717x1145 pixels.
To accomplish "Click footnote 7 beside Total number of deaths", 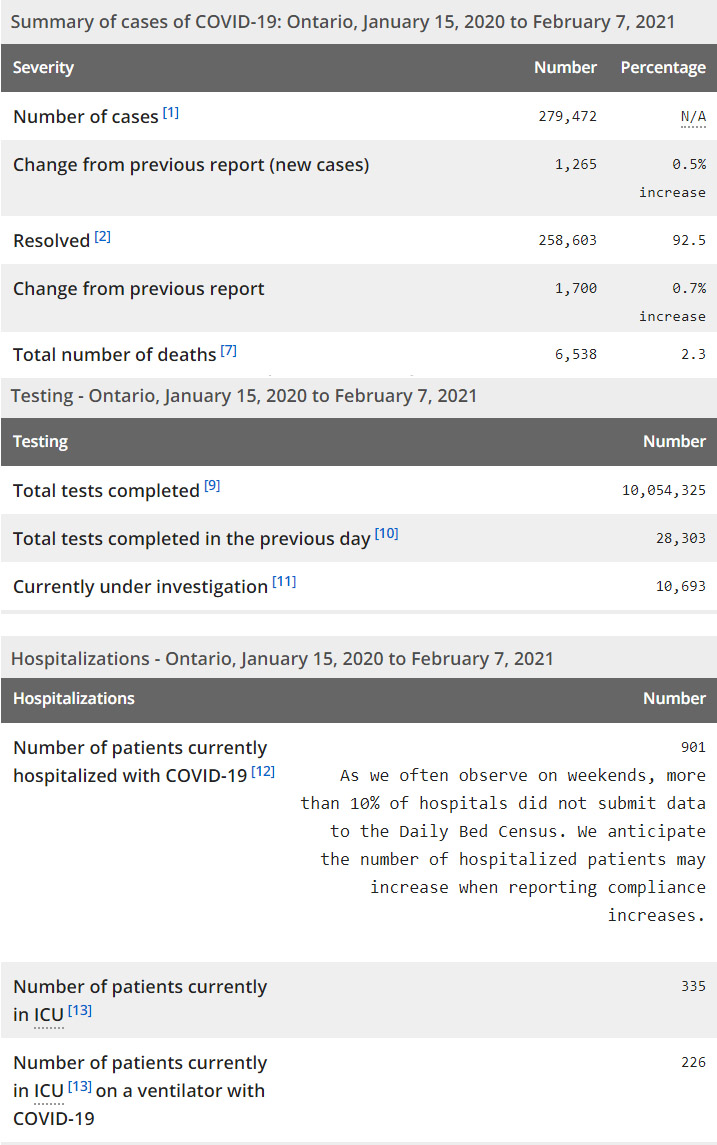I will tap(229, 351).
